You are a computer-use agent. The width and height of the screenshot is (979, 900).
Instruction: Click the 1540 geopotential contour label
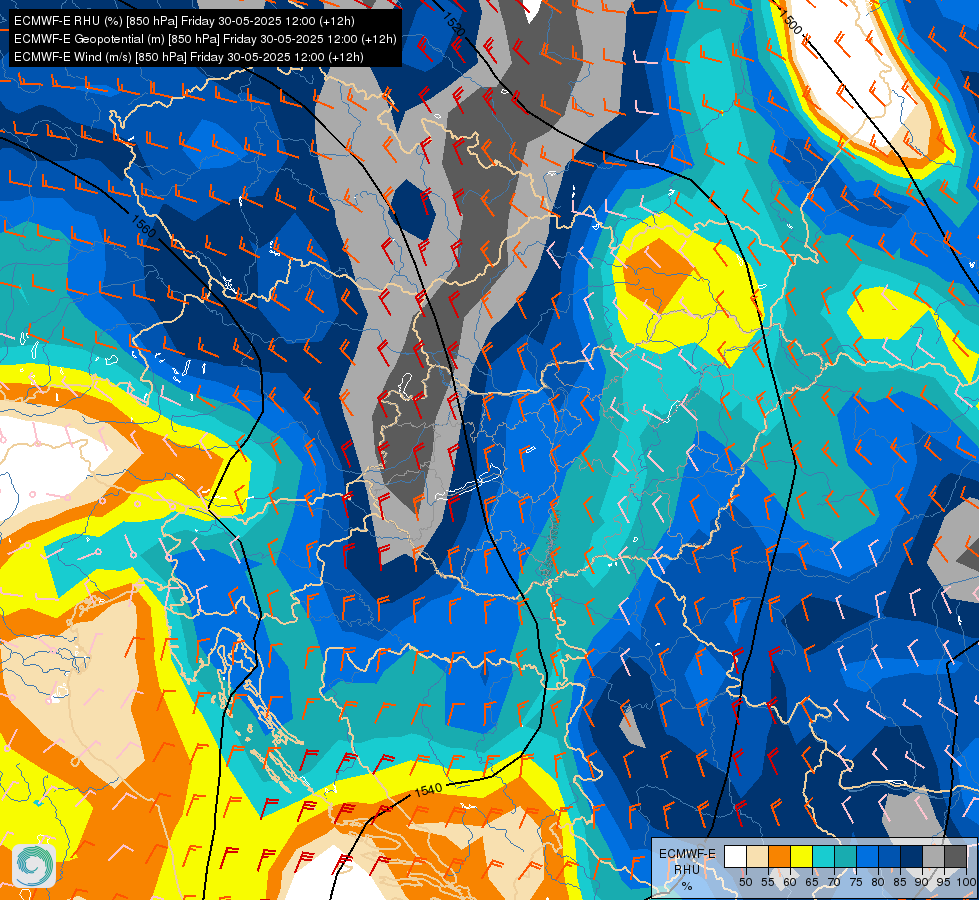(428, 789)
